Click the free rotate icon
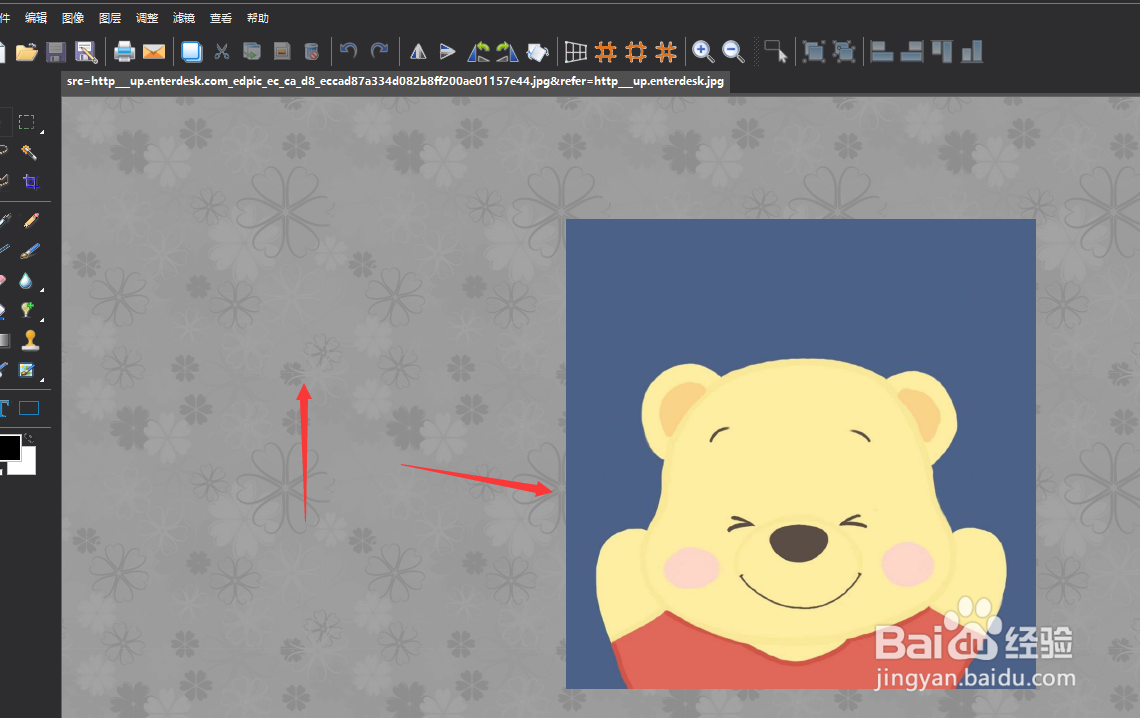This screenshot has width=1140, height=718. coord(537,52)
